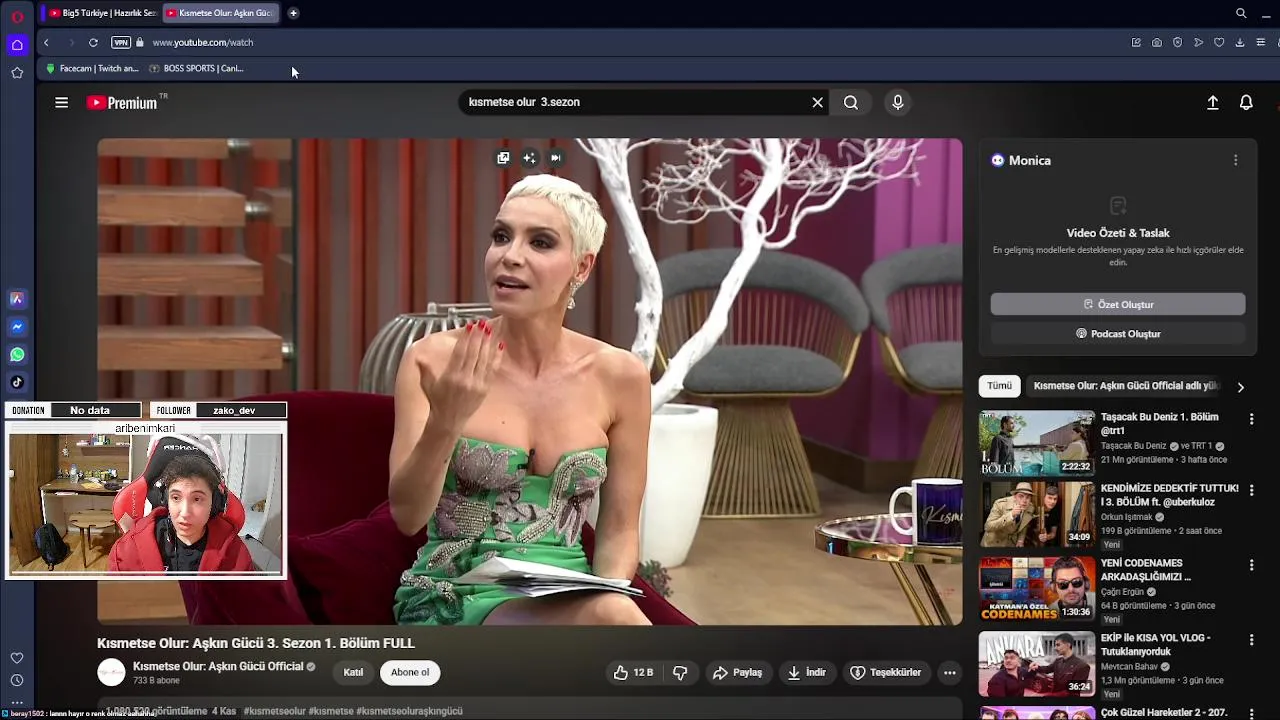Screen dimensions: 1280x720
Task: Toggle the VPN badge in address bar
Action: (x=121, y=43)
